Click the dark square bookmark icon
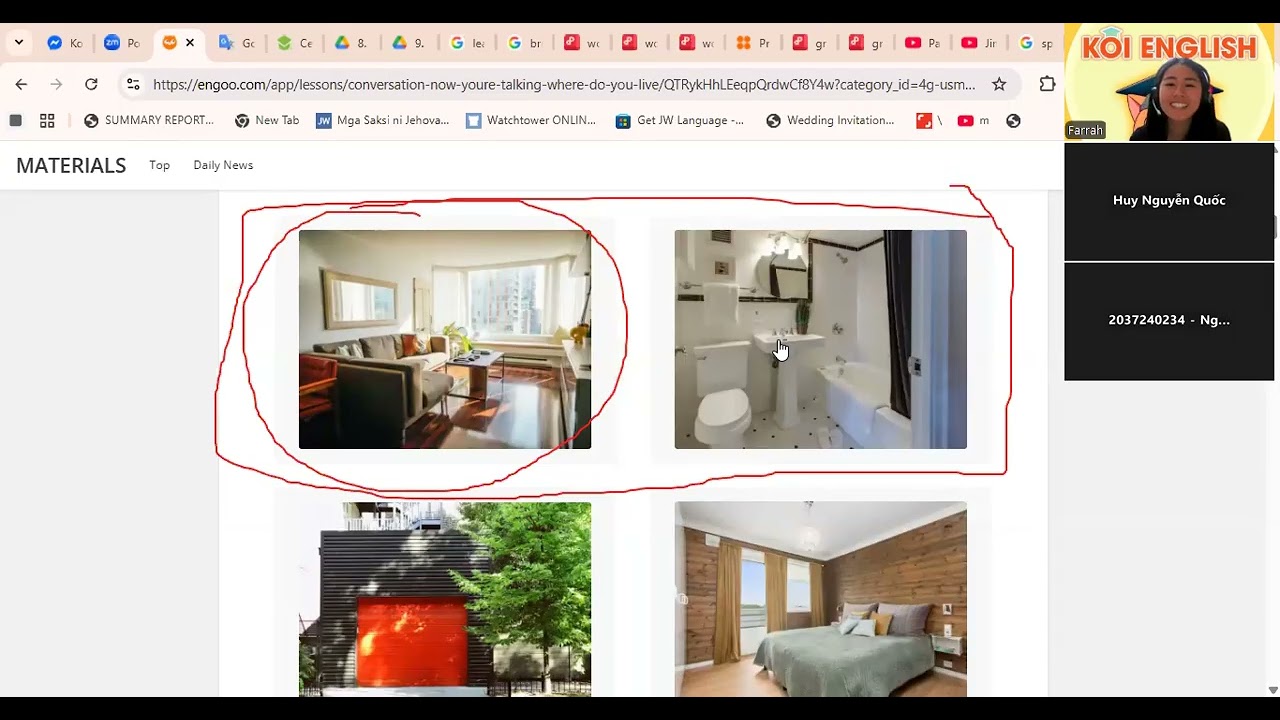1280x720 pixels. (15, 121)
